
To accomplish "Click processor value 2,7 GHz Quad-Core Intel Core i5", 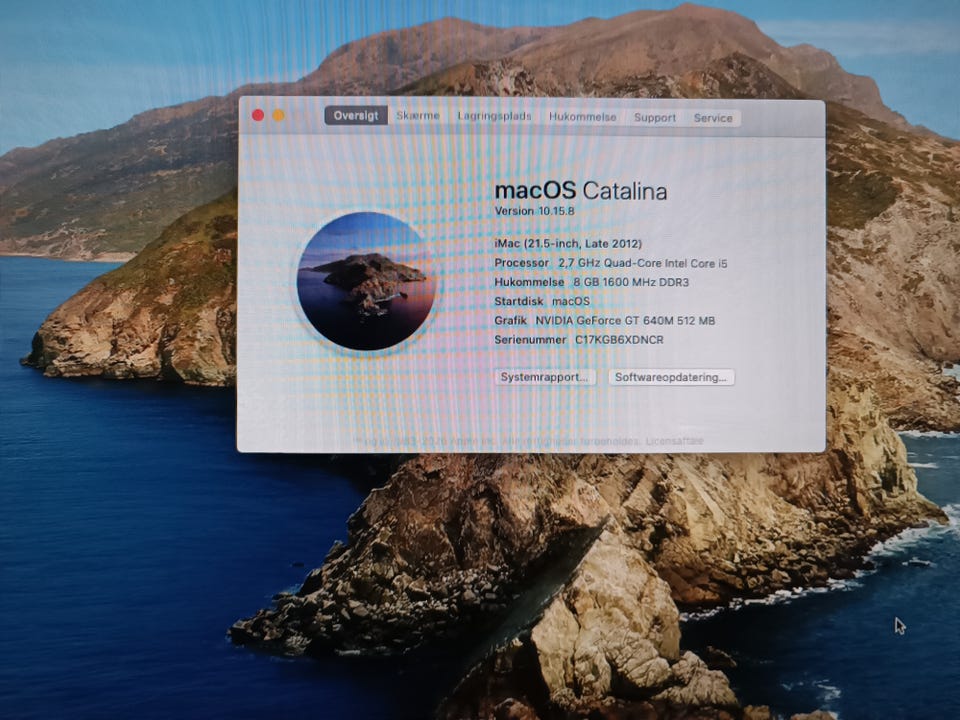I will click(x=643, y=263).
